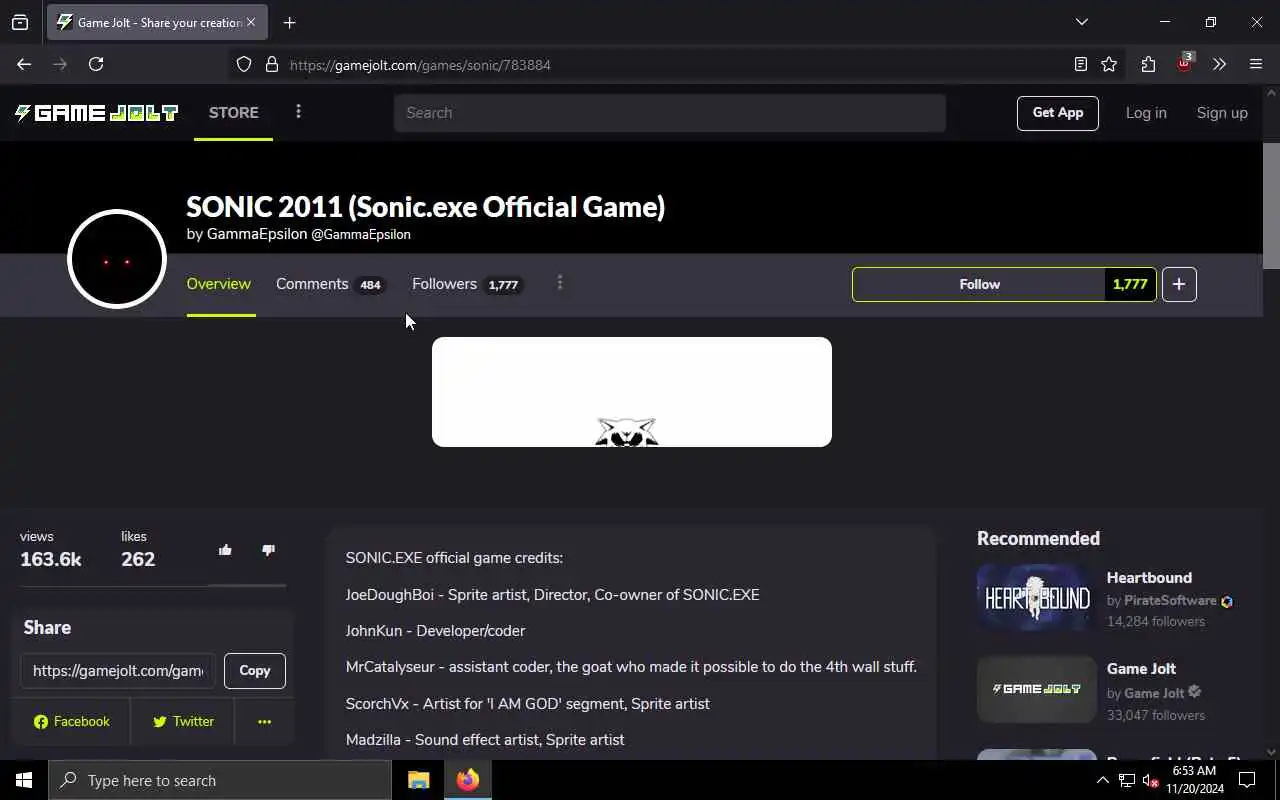Dislike the game with thumbs down
Viewport: 1280px width, 800px height.
[x=268, y=550]
